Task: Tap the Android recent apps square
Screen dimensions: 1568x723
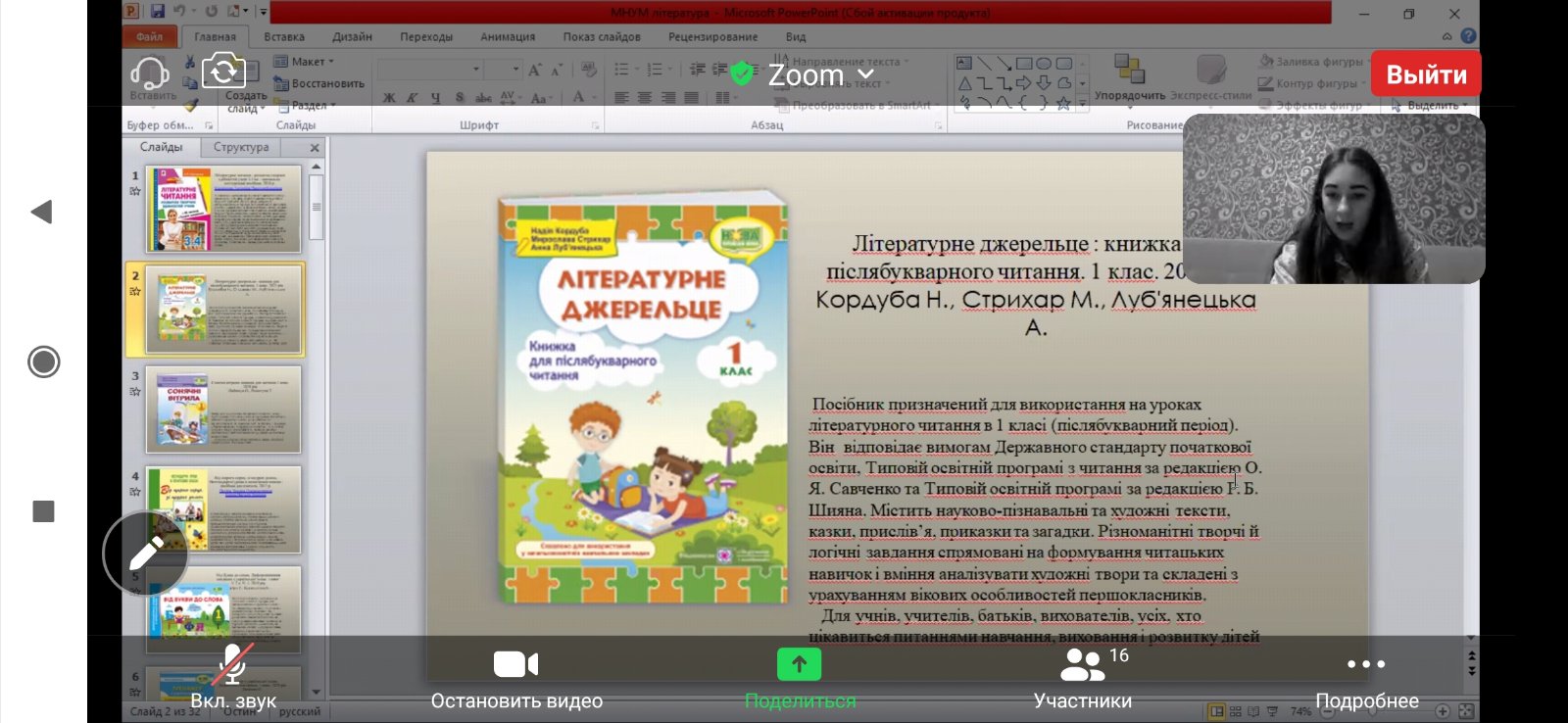Action: click(x=43, y=511)
